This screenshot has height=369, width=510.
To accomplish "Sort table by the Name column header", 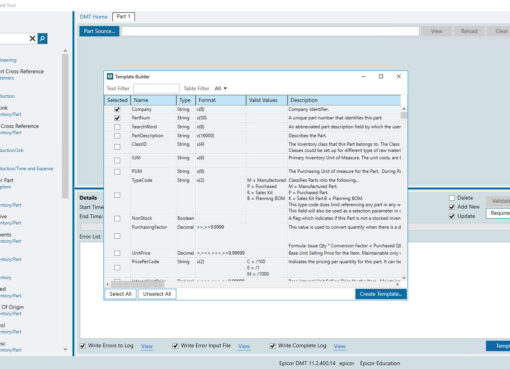I will point(153,100).
